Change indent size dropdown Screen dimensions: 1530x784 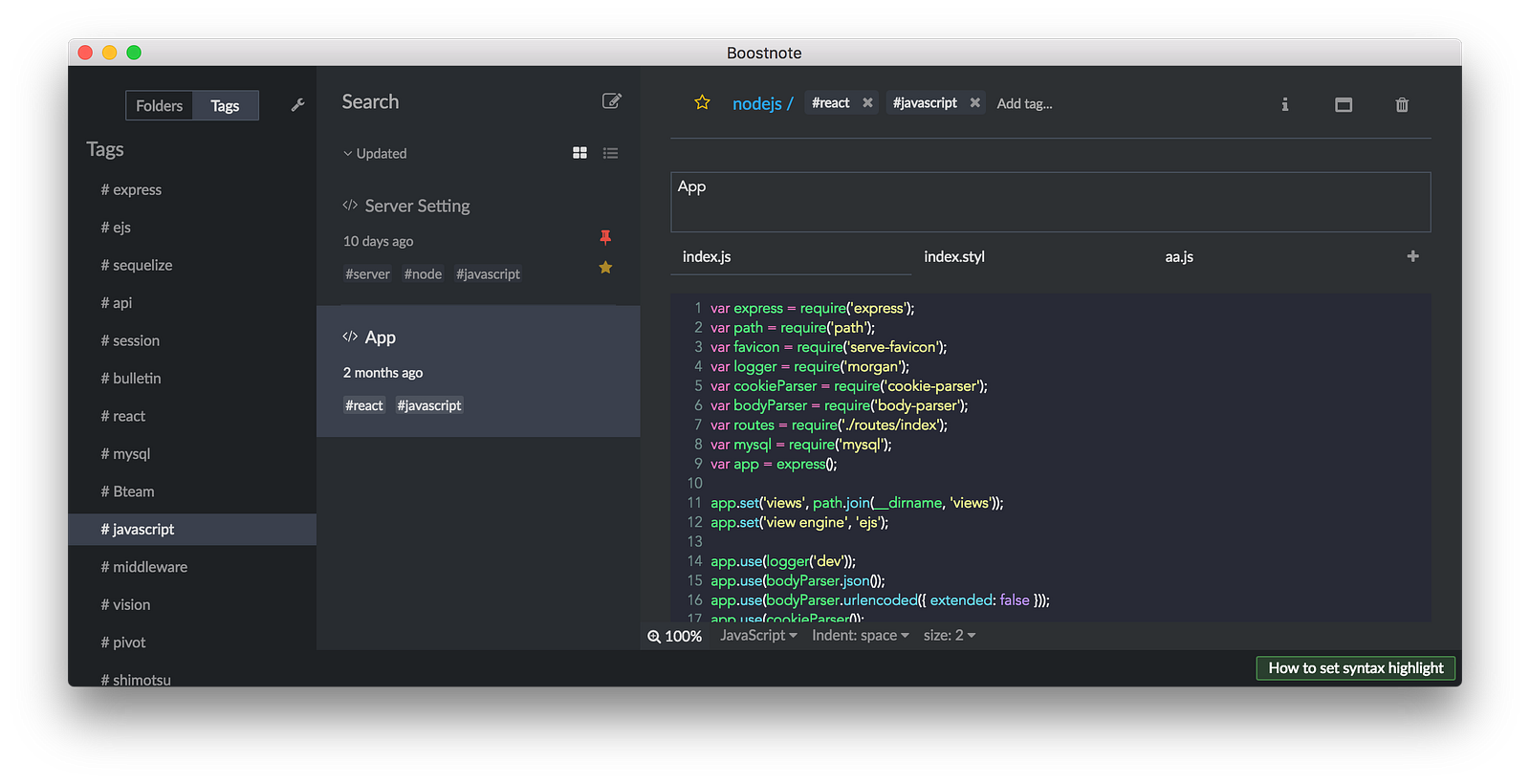click(950, 635)
